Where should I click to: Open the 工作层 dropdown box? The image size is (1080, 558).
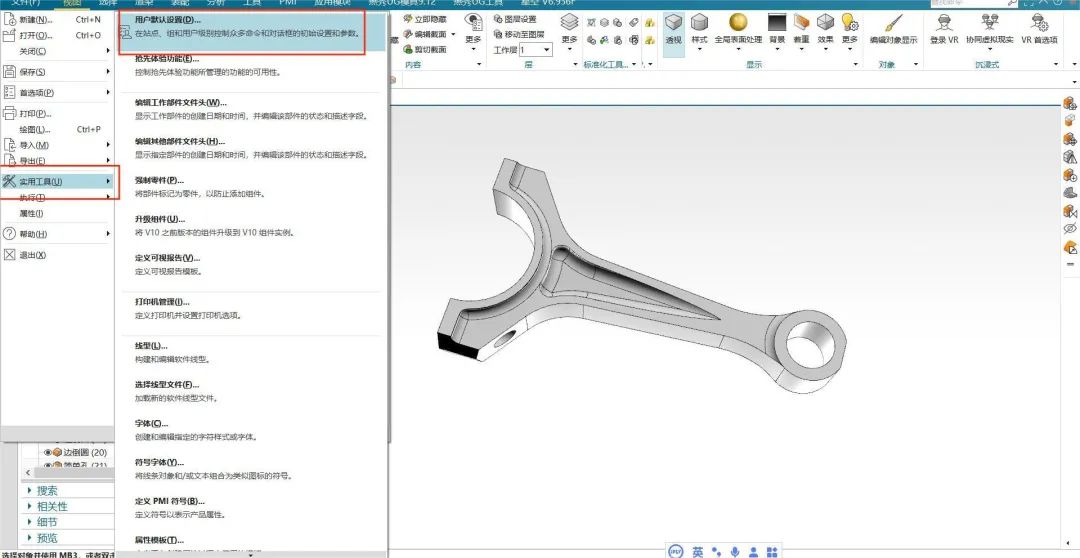point(535,50)
